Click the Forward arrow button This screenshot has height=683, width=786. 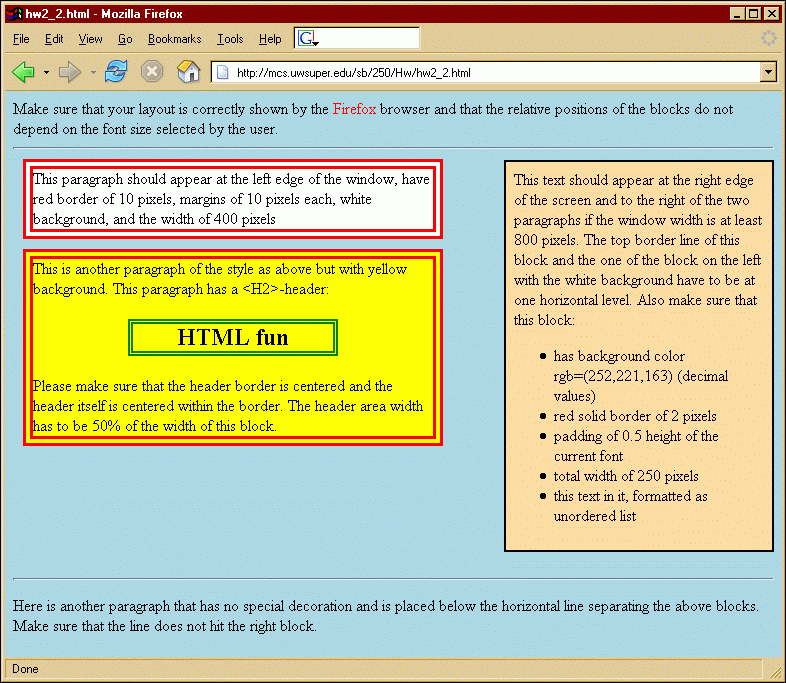69,72
